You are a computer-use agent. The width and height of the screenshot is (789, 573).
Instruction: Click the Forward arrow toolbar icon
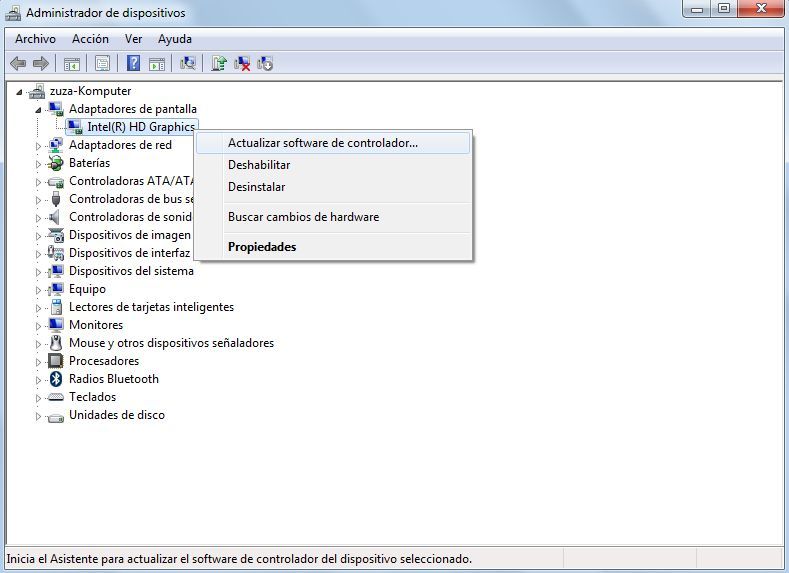click(x=40, y=63)
